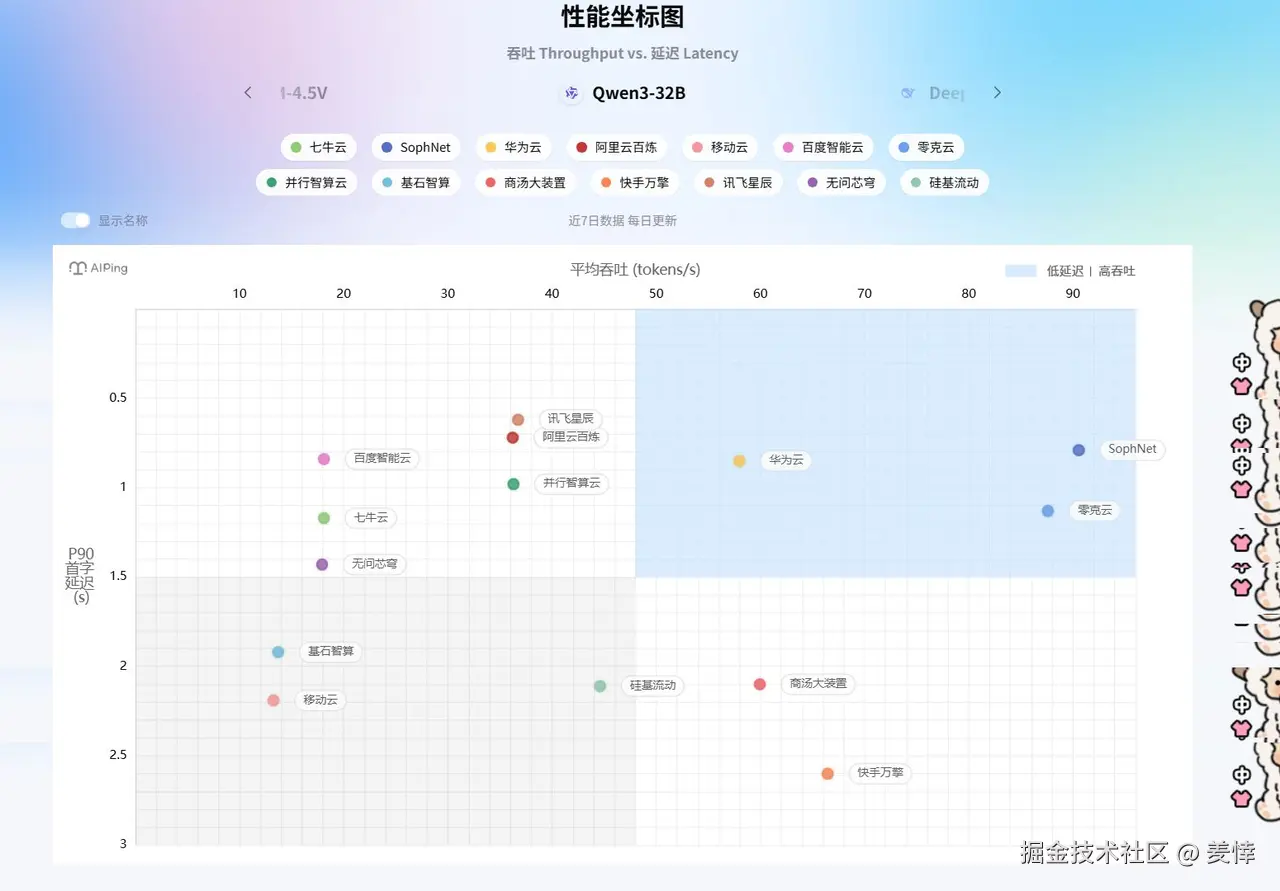Toggle the 百度智能云 provider filter
Screen dimensions: 1280x891
coord(824,147)
